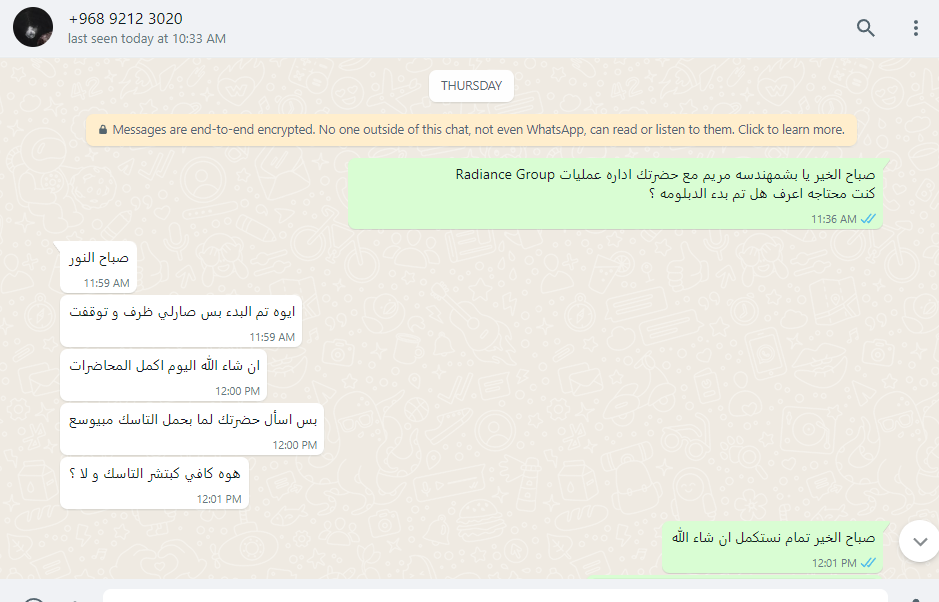This screenshot has width=939, height=602.
Task: Select the incoming message ending 12:00 PM about lectures
Action: pyautogui.click(x=163, y=375)
